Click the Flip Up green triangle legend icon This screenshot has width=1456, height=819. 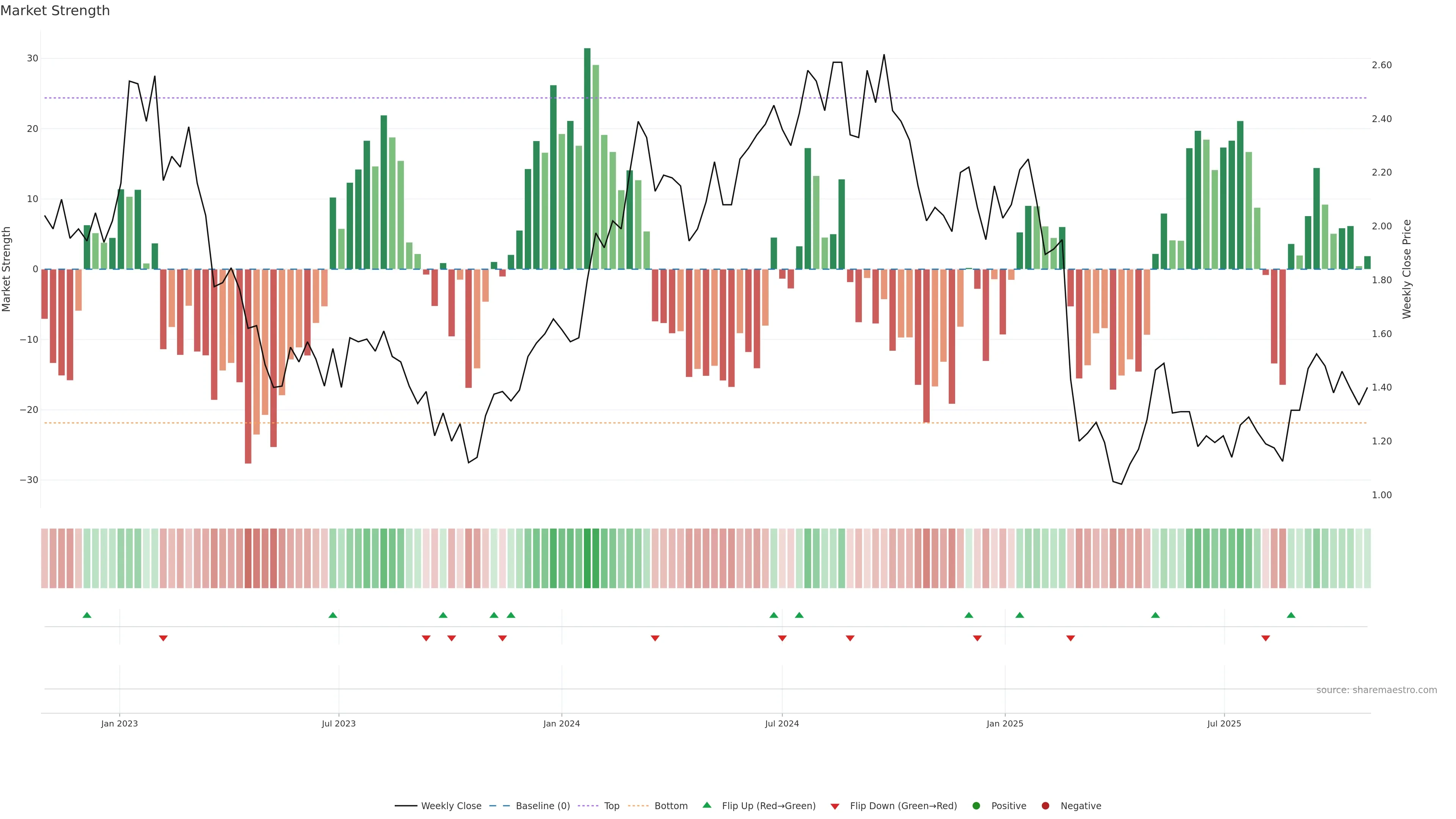click(x=706, y=805)
